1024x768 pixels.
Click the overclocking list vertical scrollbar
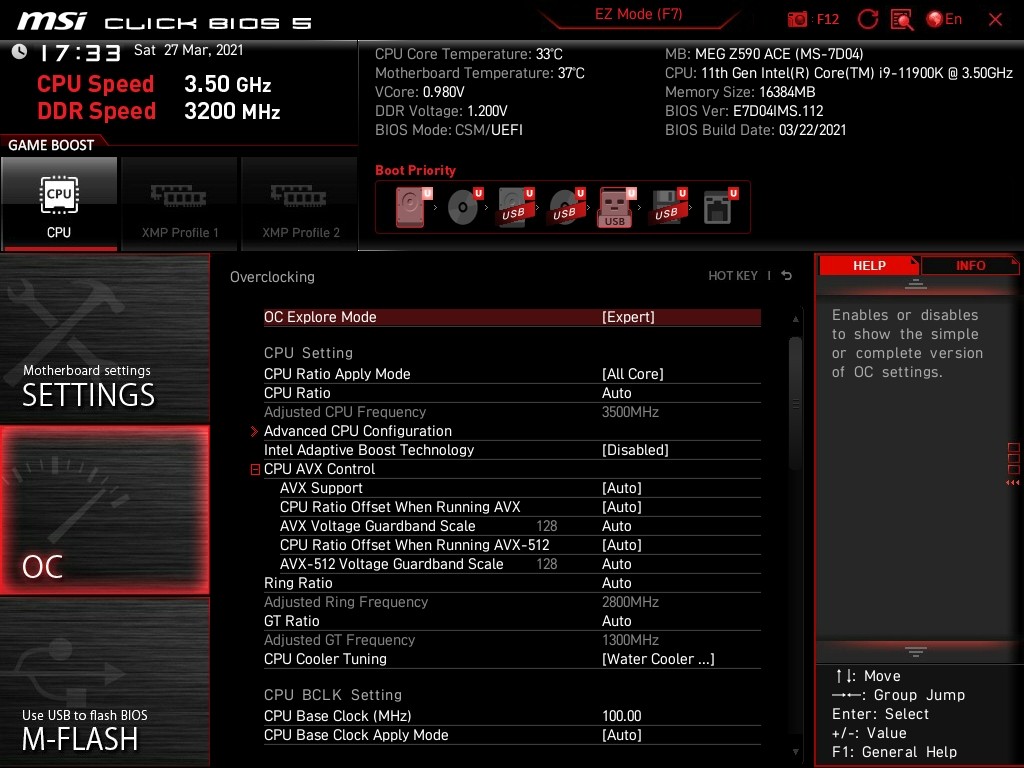[795, 400]
